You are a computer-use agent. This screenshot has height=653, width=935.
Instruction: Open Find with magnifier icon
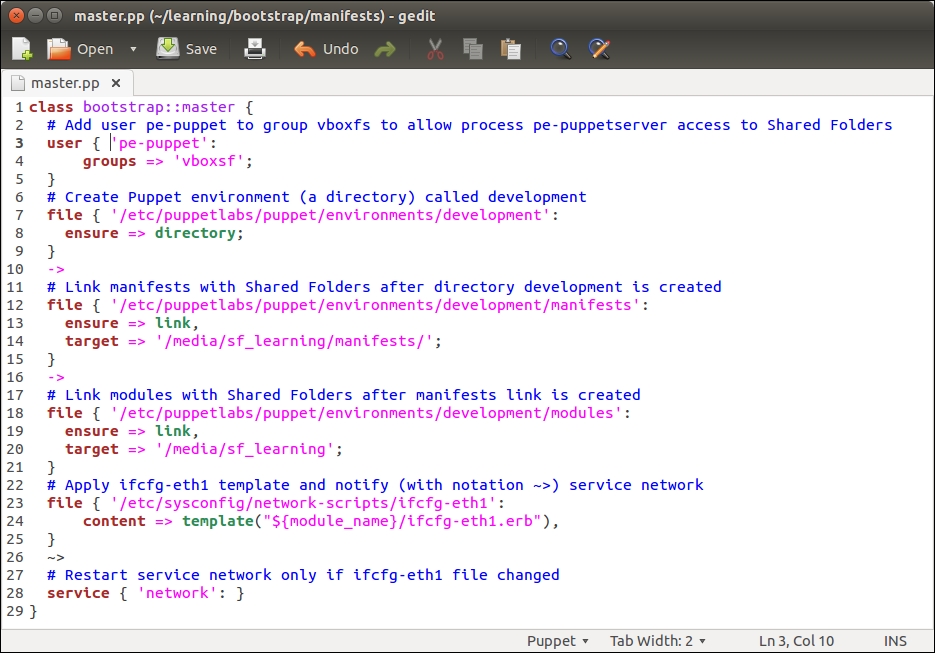point(561,49)
